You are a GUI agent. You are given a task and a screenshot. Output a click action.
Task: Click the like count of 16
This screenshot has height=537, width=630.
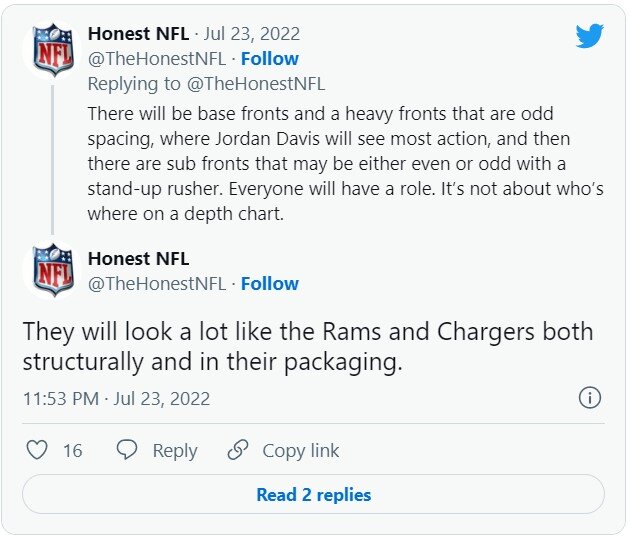click(72, 451)
